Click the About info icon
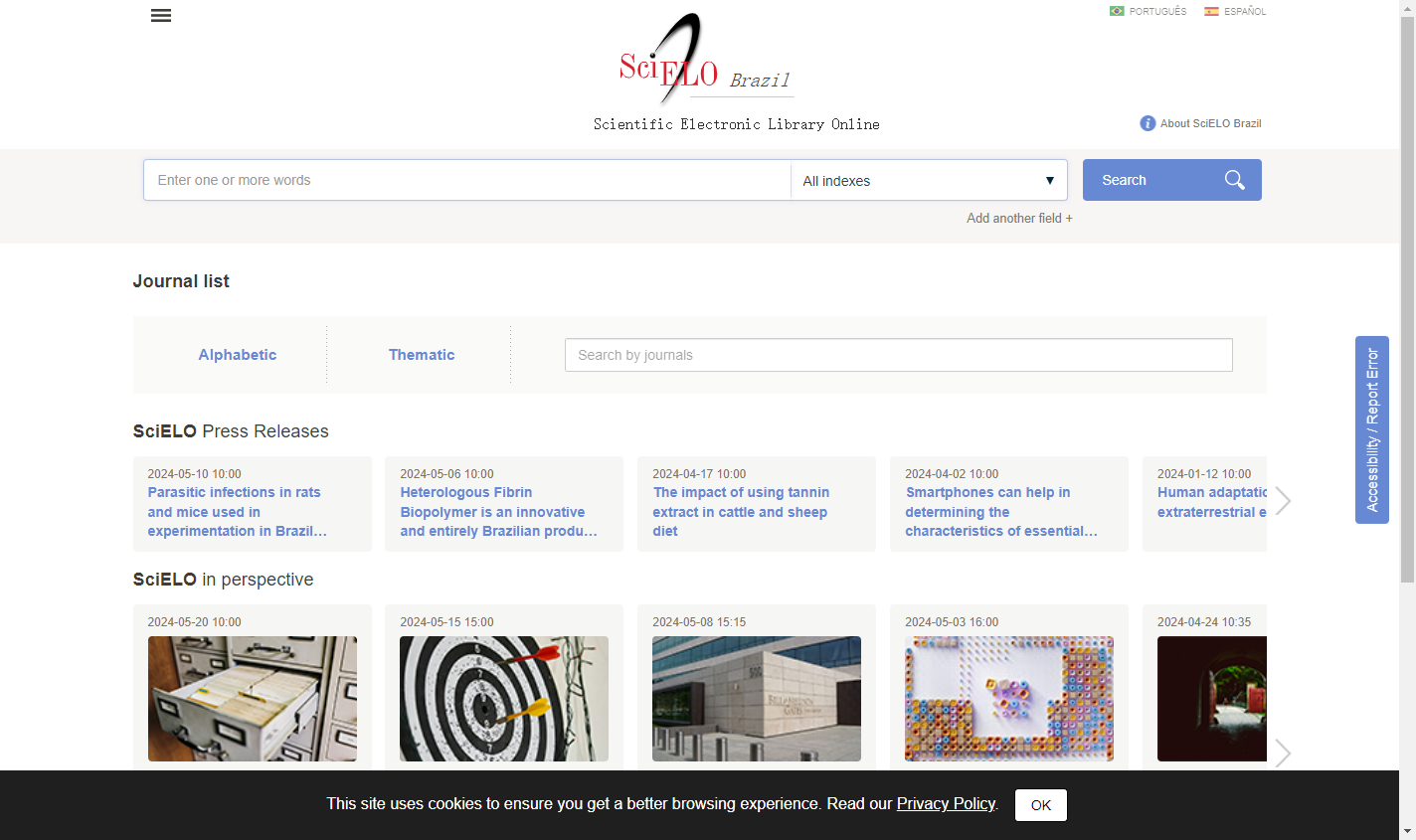This screenshot has height=840, width=1416. (1148, 123)
